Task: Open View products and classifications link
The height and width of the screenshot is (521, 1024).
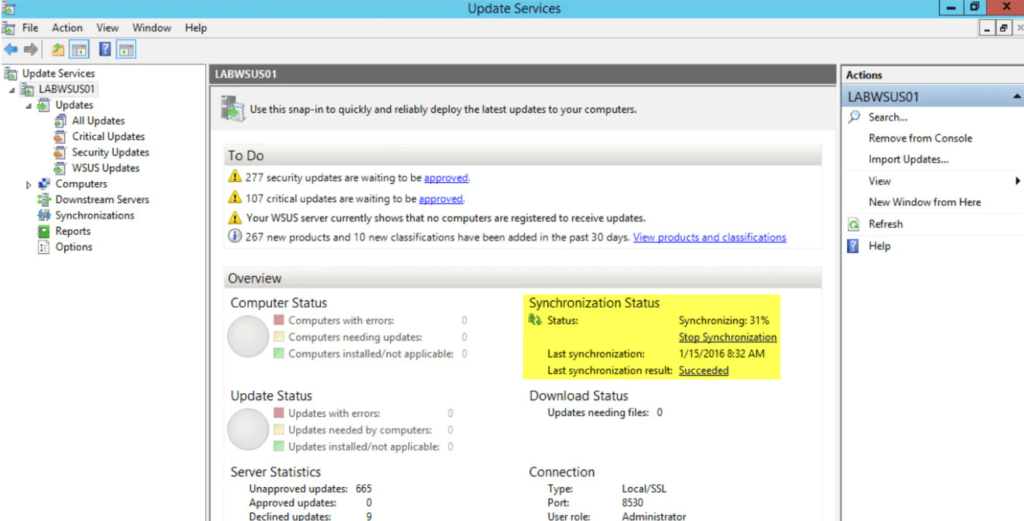Action: 710,238
